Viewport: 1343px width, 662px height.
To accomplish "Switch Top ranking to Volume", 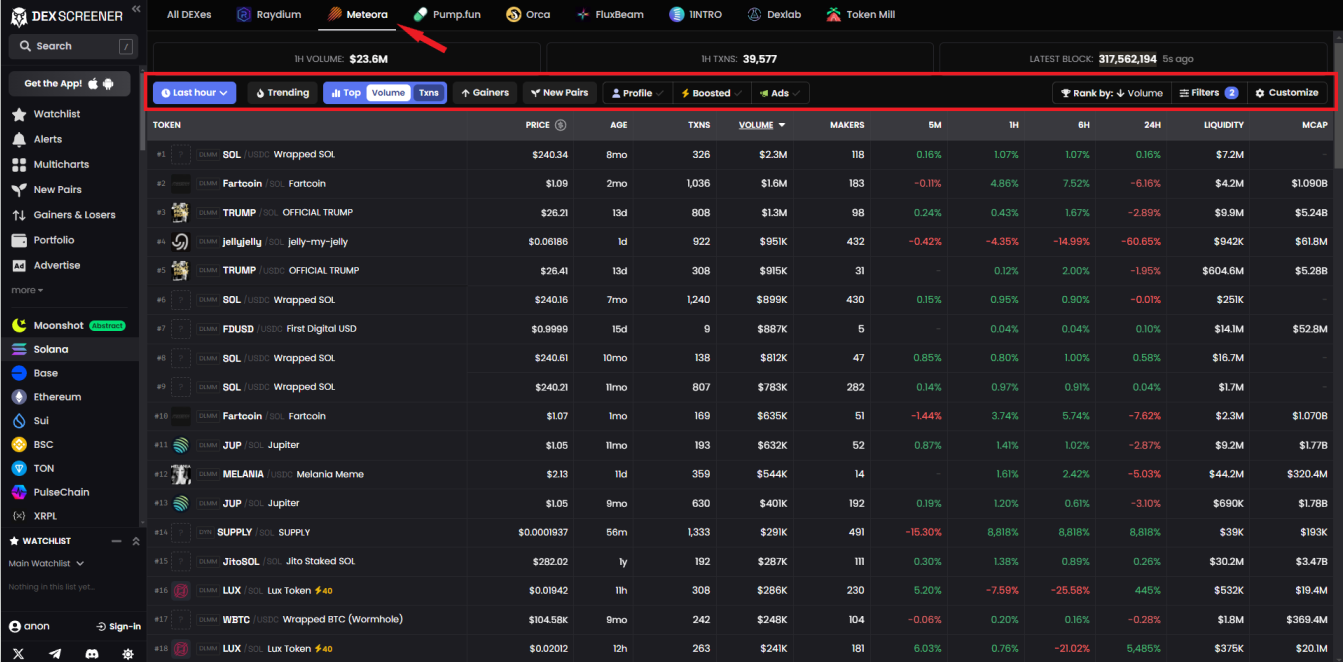I will coord(388,93).
